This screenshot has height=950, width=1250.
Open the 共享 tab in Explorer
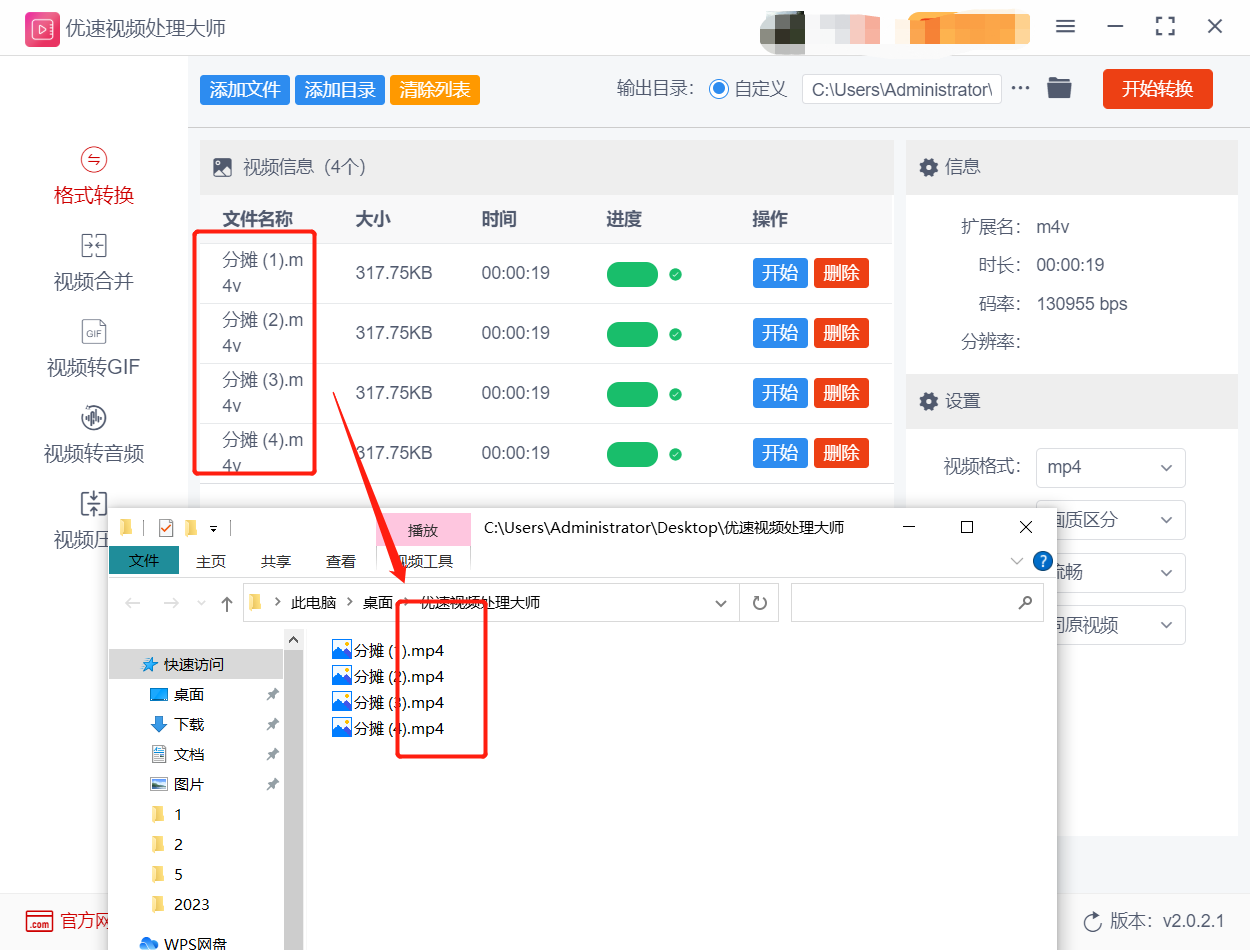click(276, 561)
